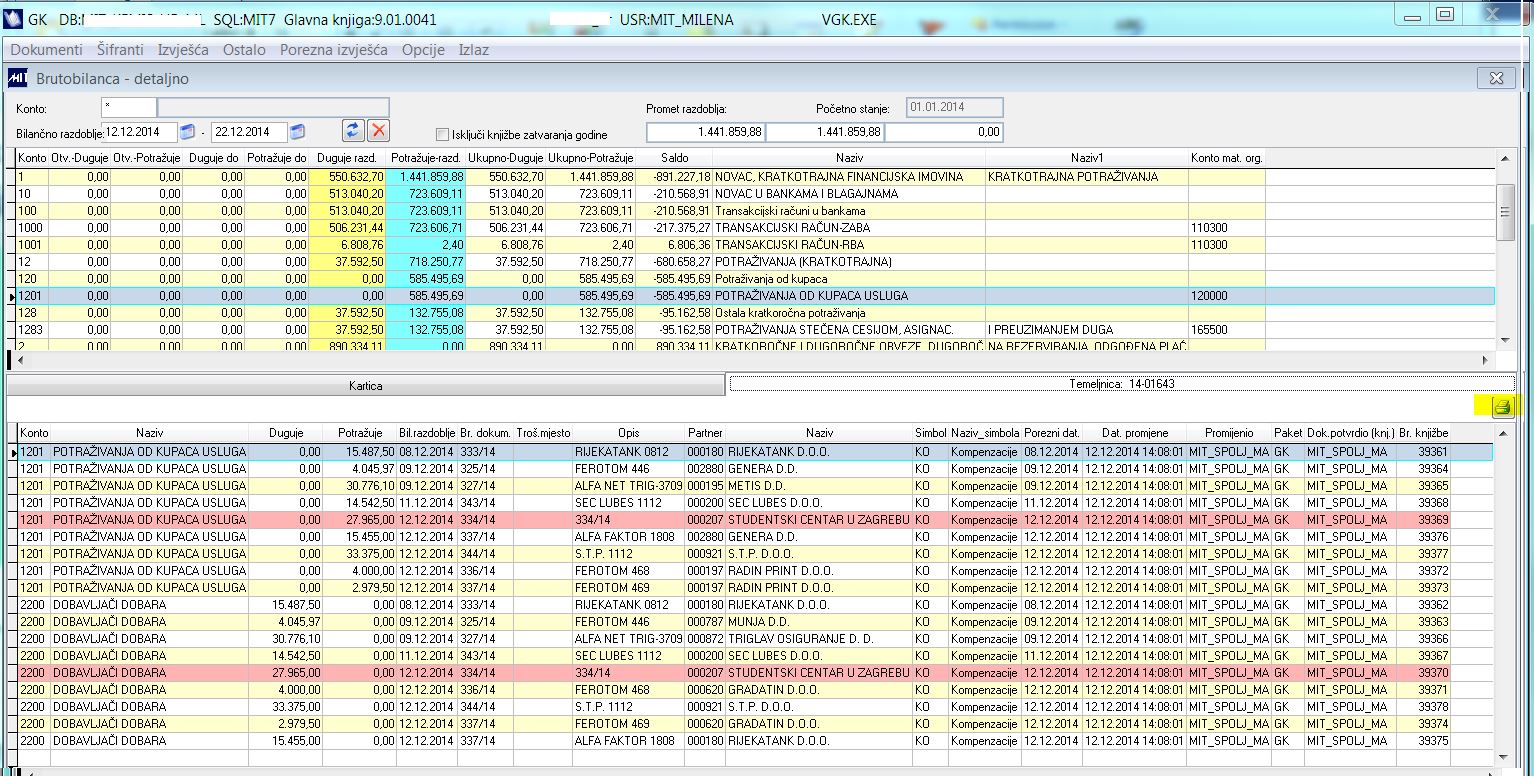This screenshot has width=1534, height=776.
Task: Open the Ostalo menu
Action: (x=244, y=49)
